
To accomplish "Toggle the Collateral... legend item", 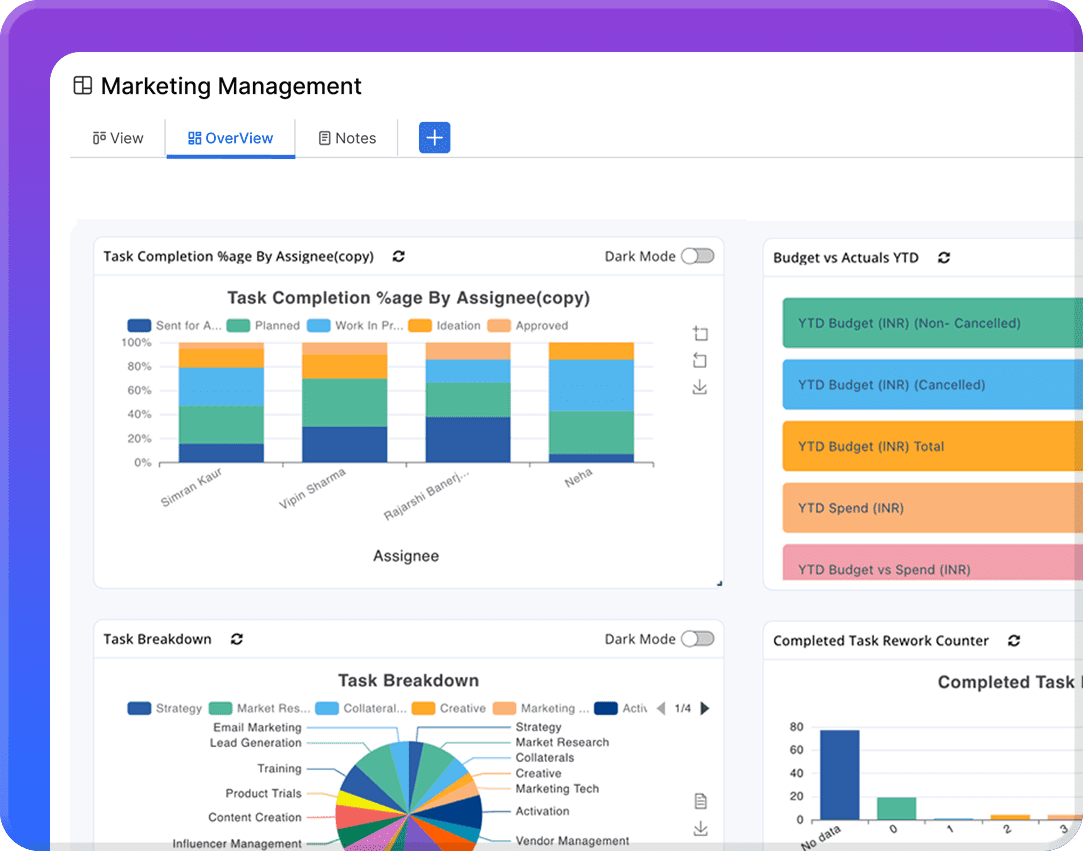I will click(361, 708).
